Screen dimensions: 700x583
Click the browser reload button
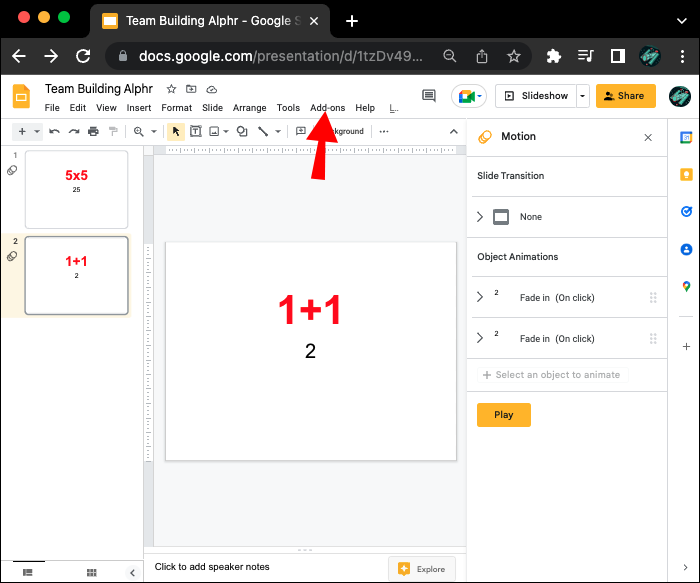point(83,56)
